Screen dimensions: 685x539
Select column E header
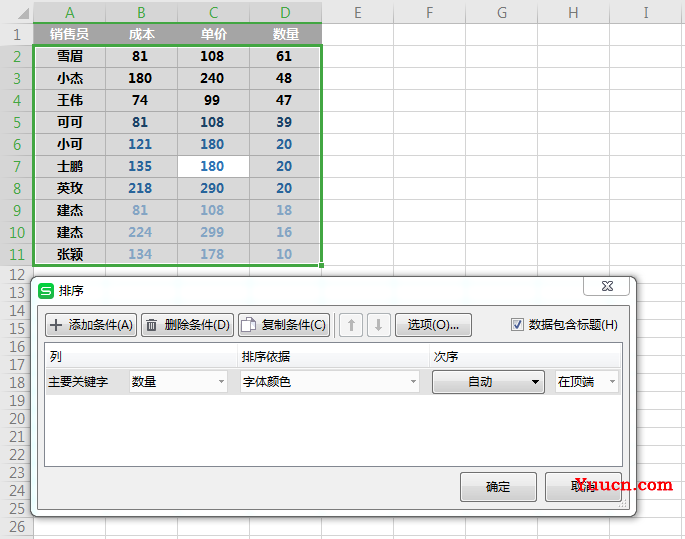pos(357,13)
